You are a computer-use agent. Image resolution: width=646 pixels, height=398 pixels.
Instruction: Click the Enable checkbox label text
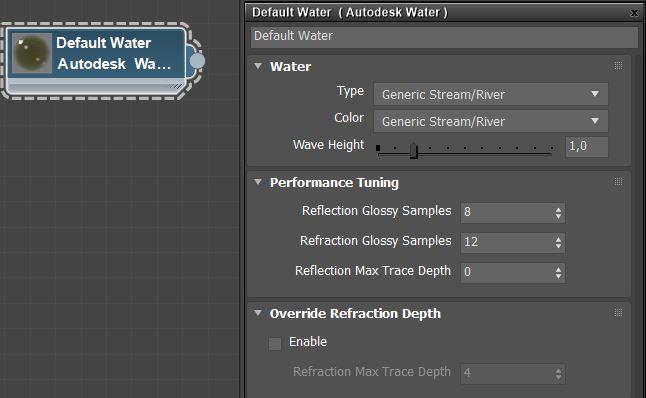[308, 342]
